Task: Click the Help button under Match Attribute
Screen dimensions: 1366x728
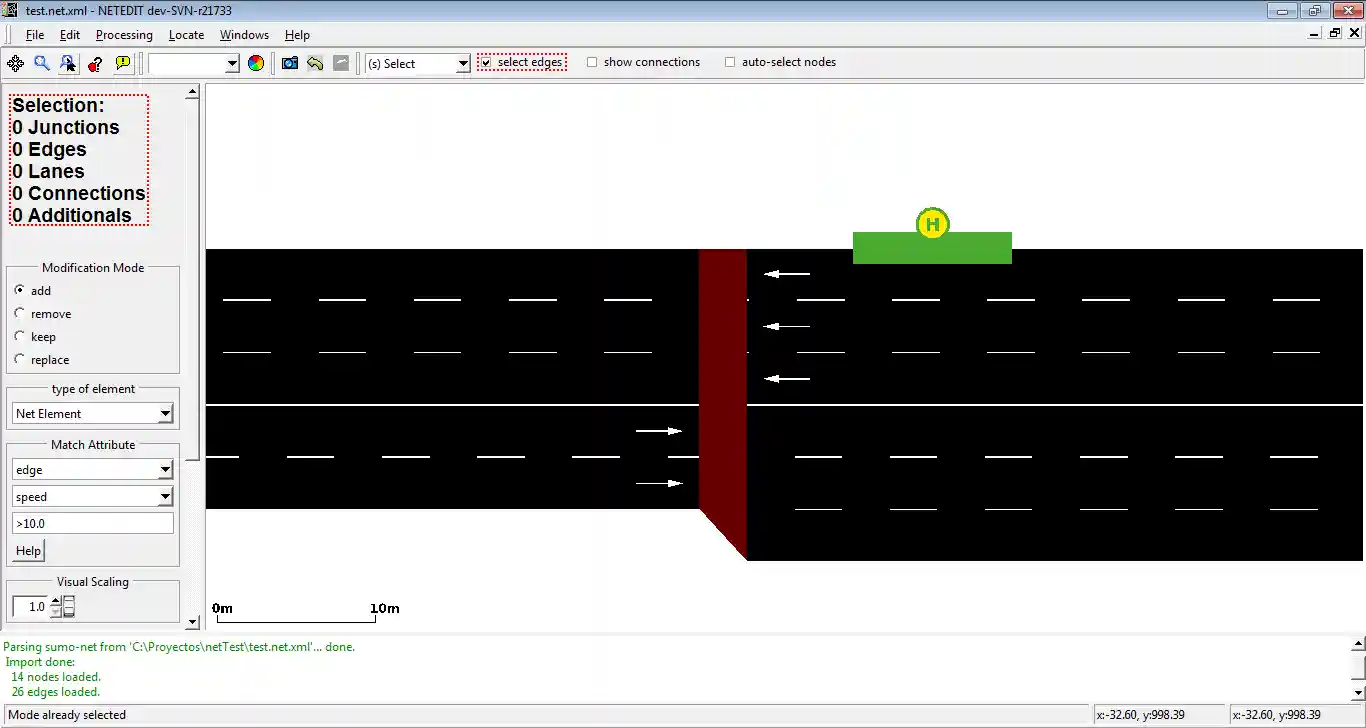Action: pos(28,550)
